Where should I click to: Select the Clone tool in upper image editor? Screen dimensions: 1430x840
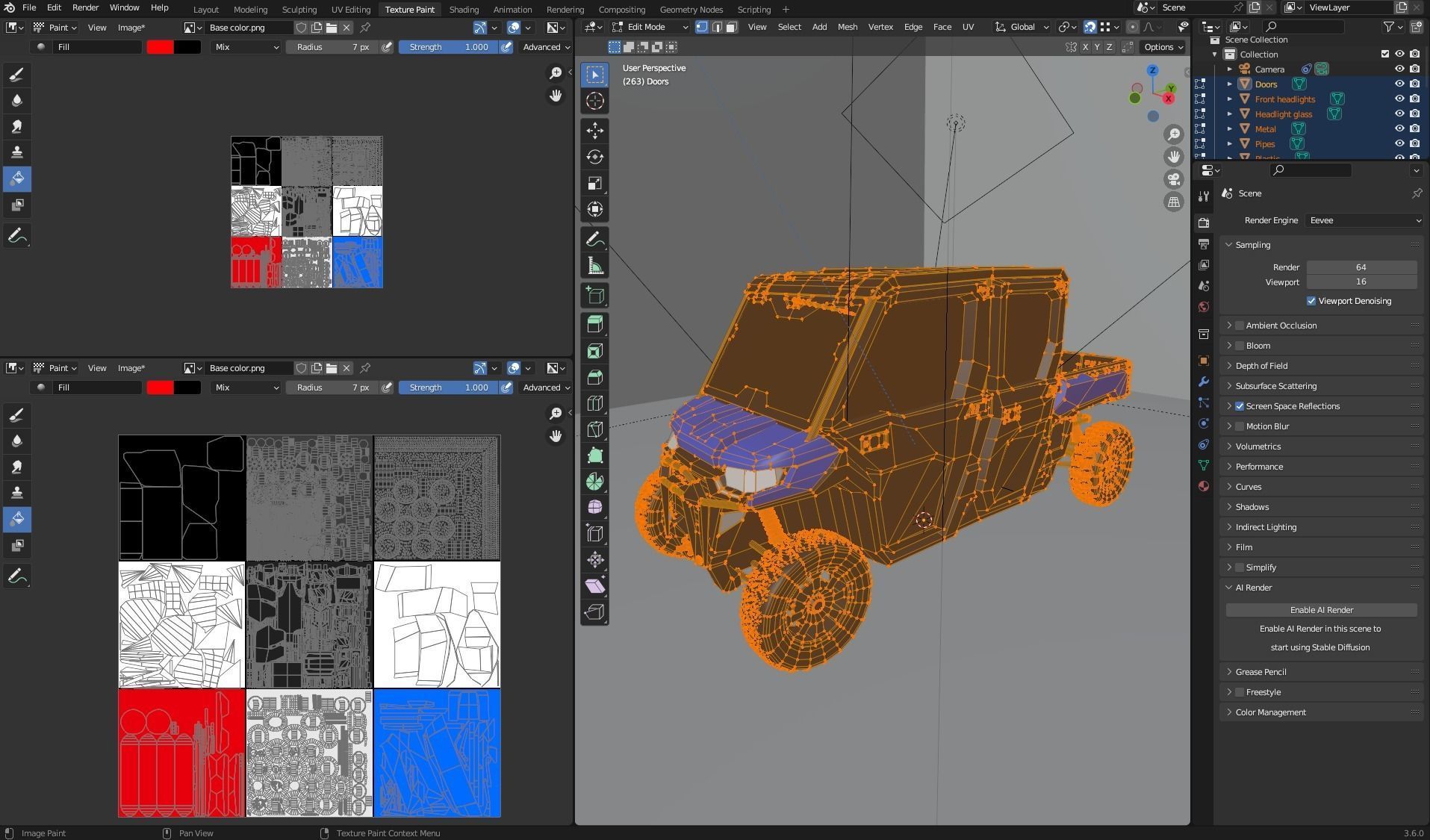click(x=17, y=152)
